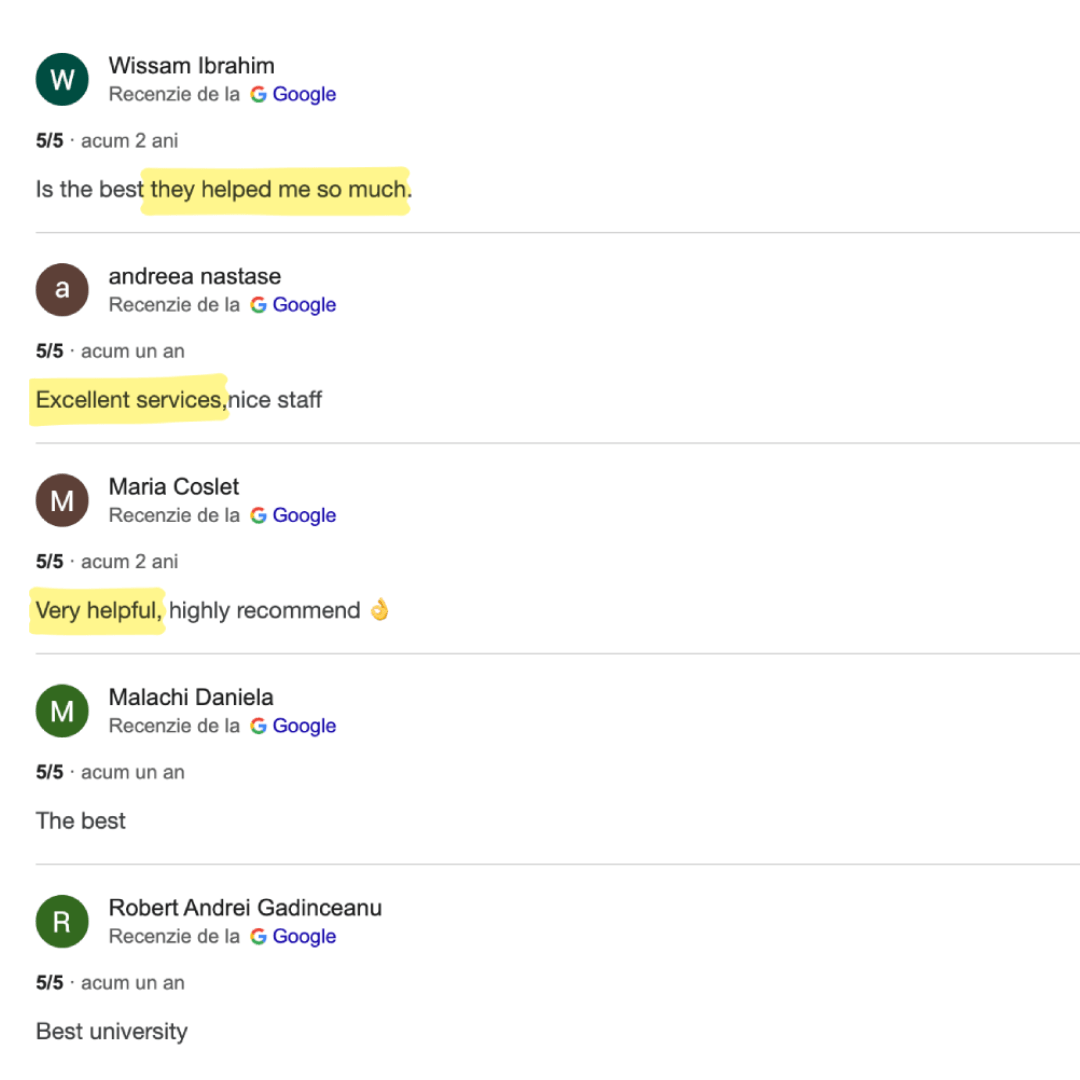Click Wissam Ibrahim's green W avatar
This screenshot has width=1080, height=1080.
click(62, 79)
